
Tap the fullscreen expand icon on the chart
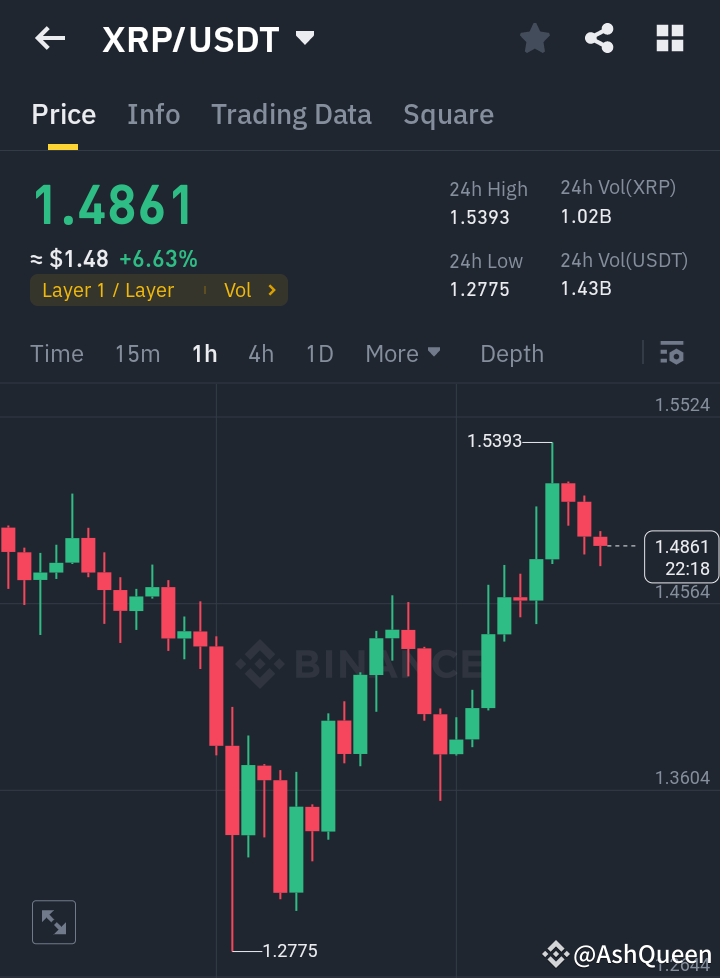(x=53, y=922)
